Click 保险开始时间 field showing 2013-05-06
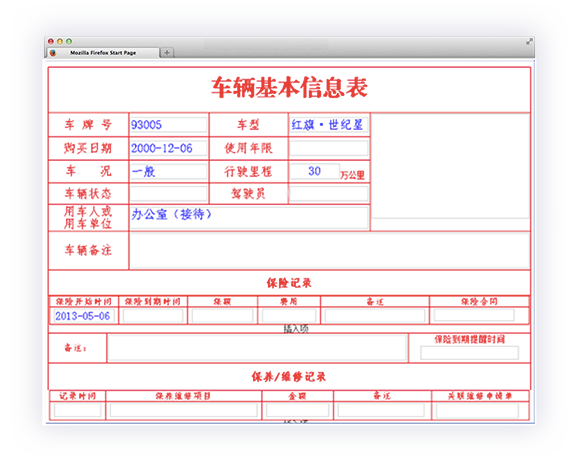This screenshot has width=580, height=460. [84, 316]
